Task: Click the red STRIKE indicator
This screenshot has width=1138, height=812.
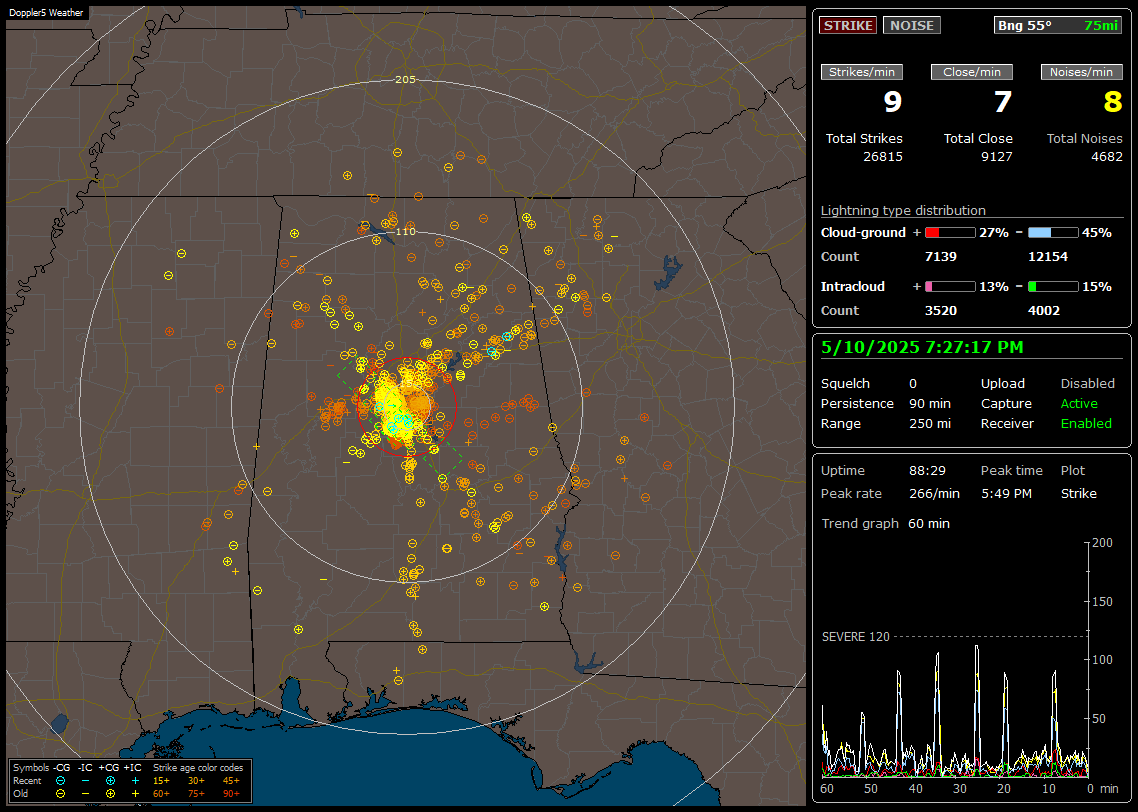Action: (848, 25)
